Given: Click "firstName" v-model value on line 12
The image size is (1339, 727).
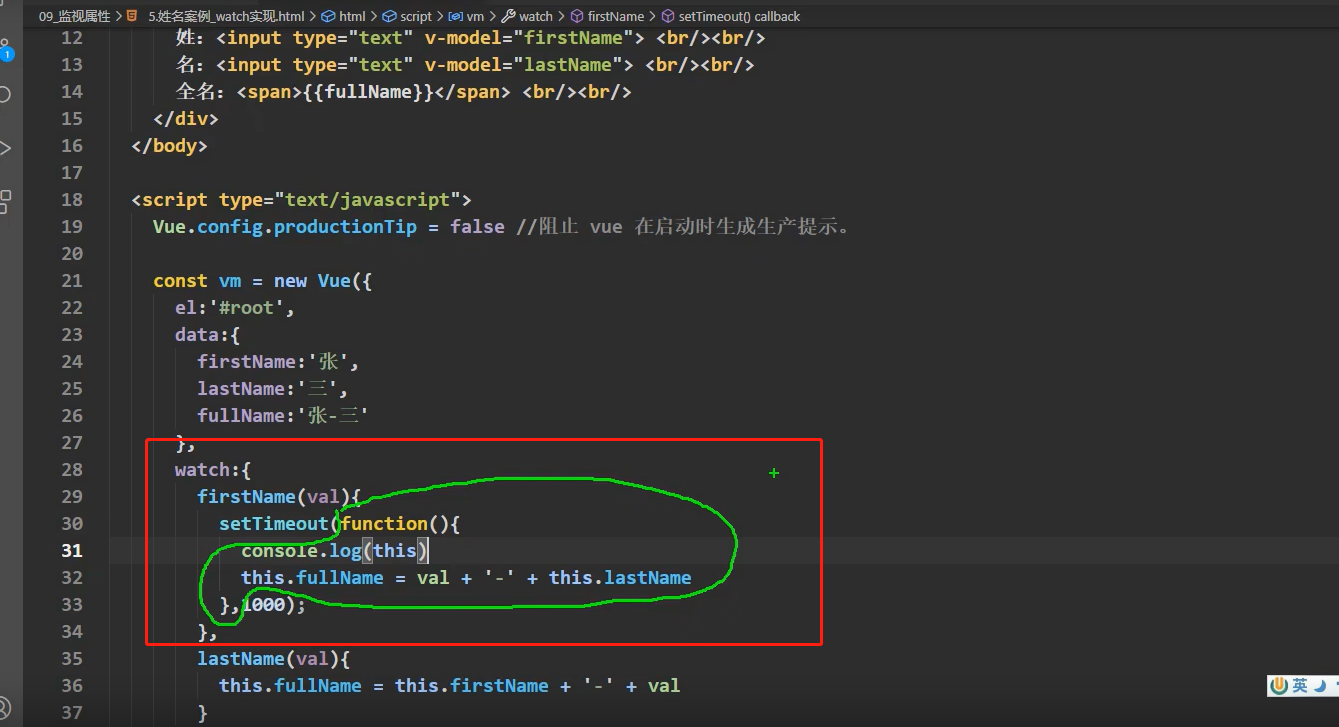Looking at the screenshot, I should coord(572,38).
